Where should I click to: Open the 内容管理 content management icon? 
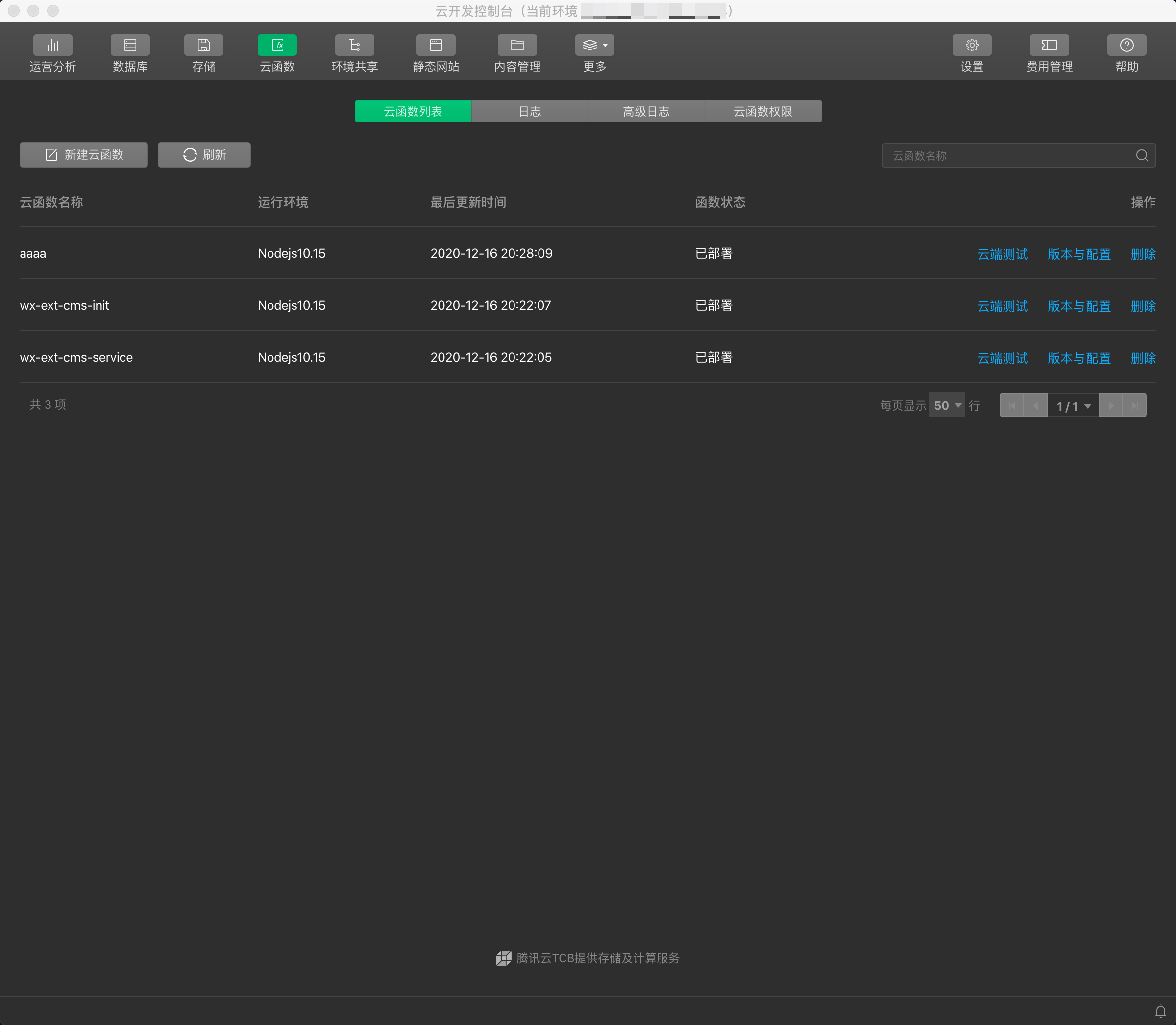click(517, 46)
